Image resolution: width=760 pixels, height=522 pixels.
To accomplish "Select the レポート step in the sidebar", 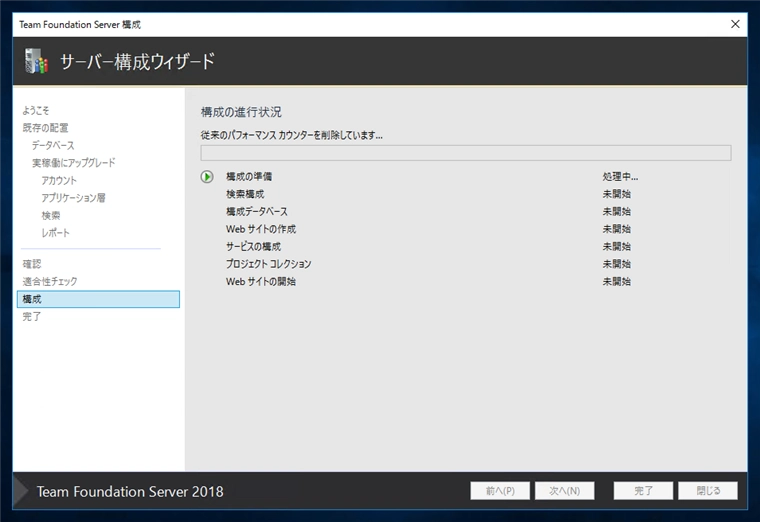I will [x=55, y=233].
